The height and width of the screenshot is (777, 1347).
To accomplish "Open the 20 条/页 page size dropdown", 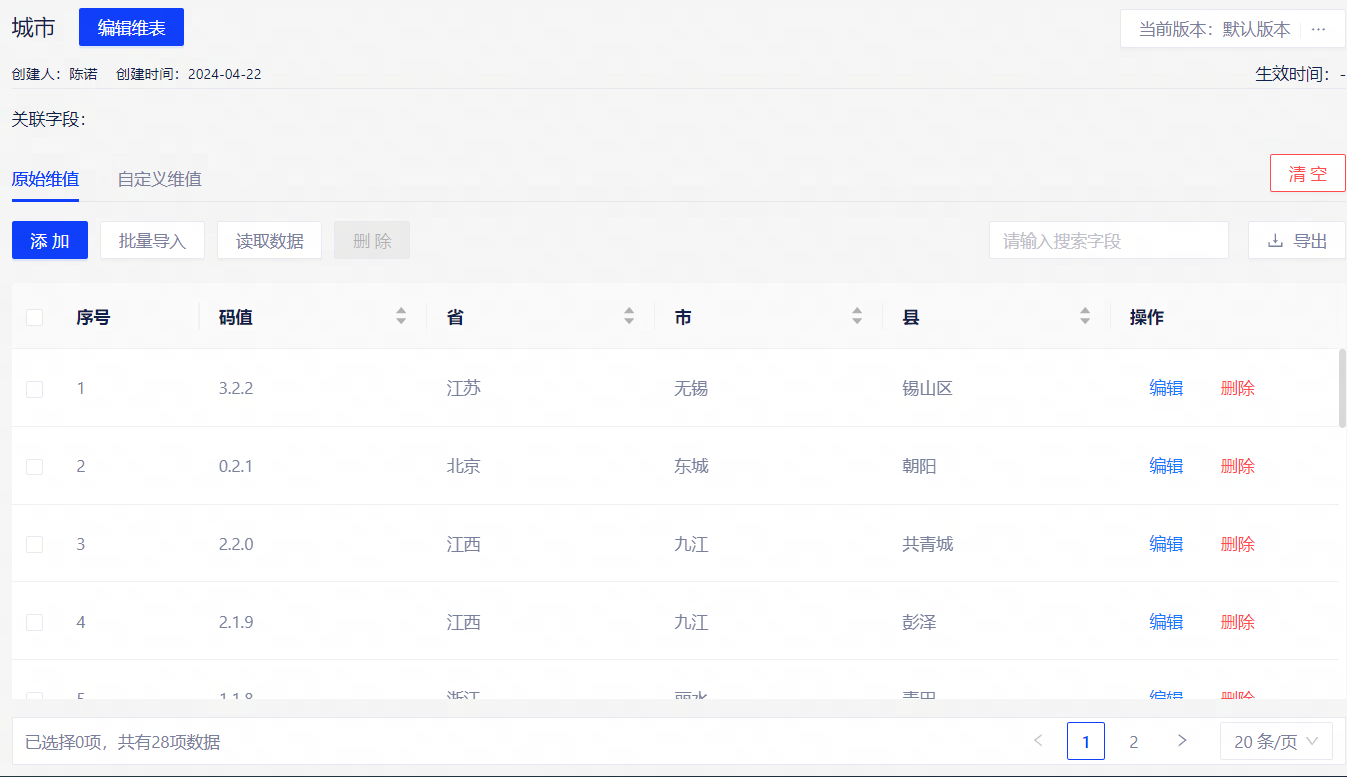I will [1276, 741].
